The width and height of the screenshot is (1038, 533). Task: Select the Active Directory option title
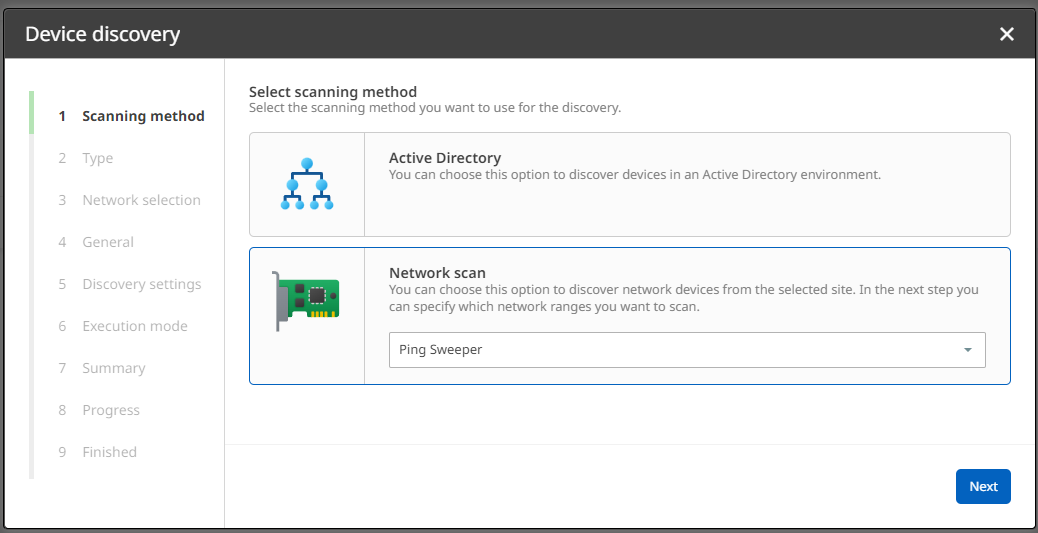tap(445, 158)
